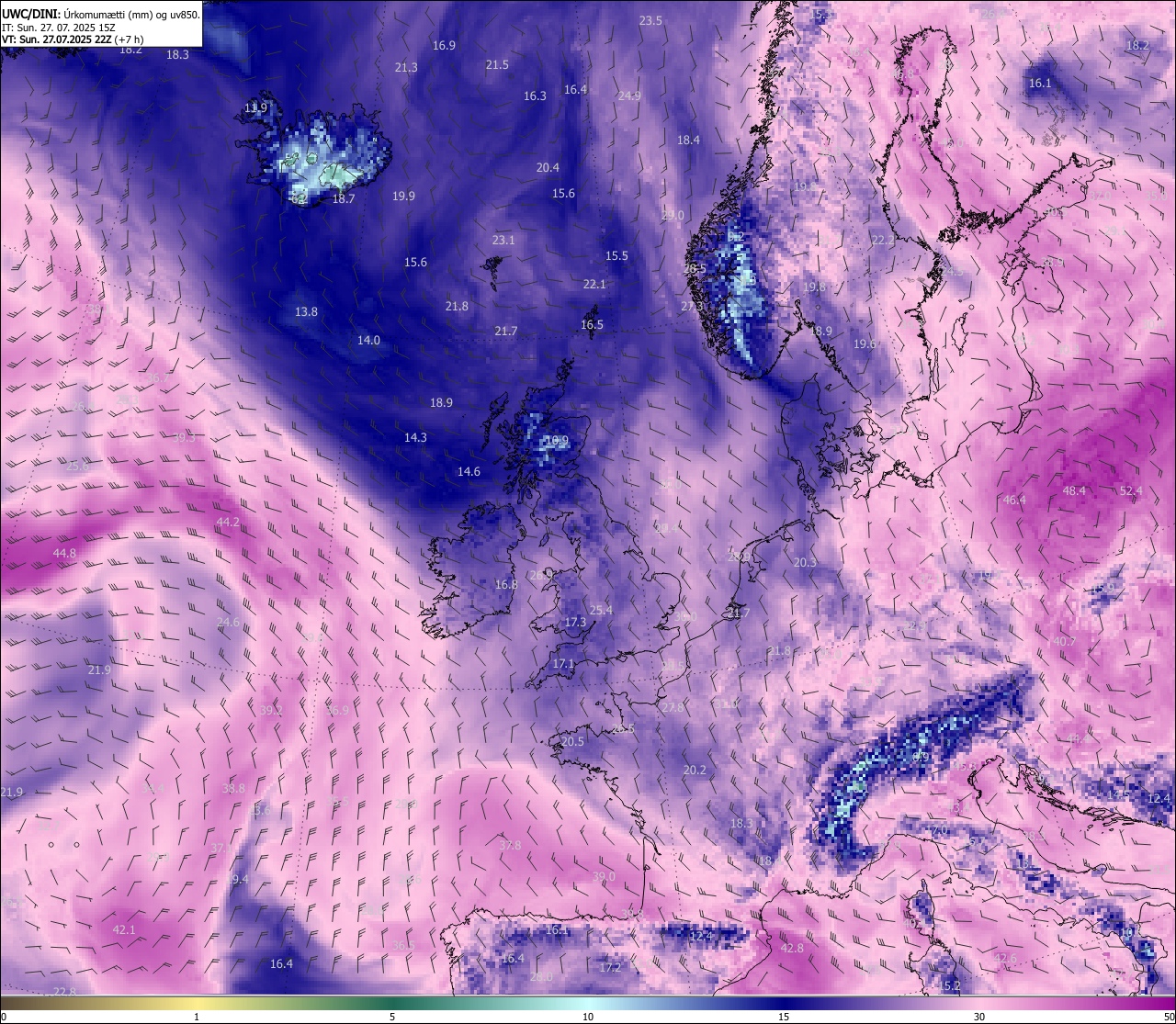1176x1024 pixels.
Task: Click the 16.8 value over Ireland
Action: click(x=506, y=584)
